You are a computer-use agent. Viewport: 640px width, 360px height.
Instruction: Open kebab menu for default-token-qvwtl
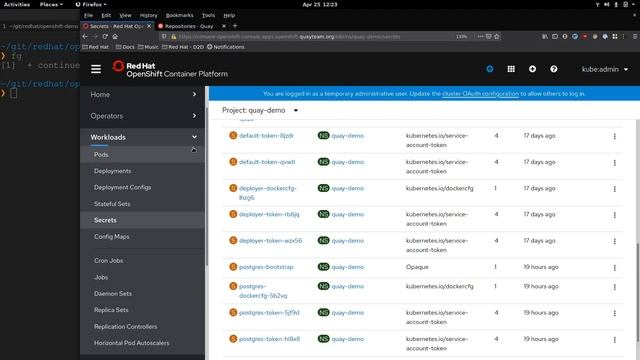click(x=614, y=162)
